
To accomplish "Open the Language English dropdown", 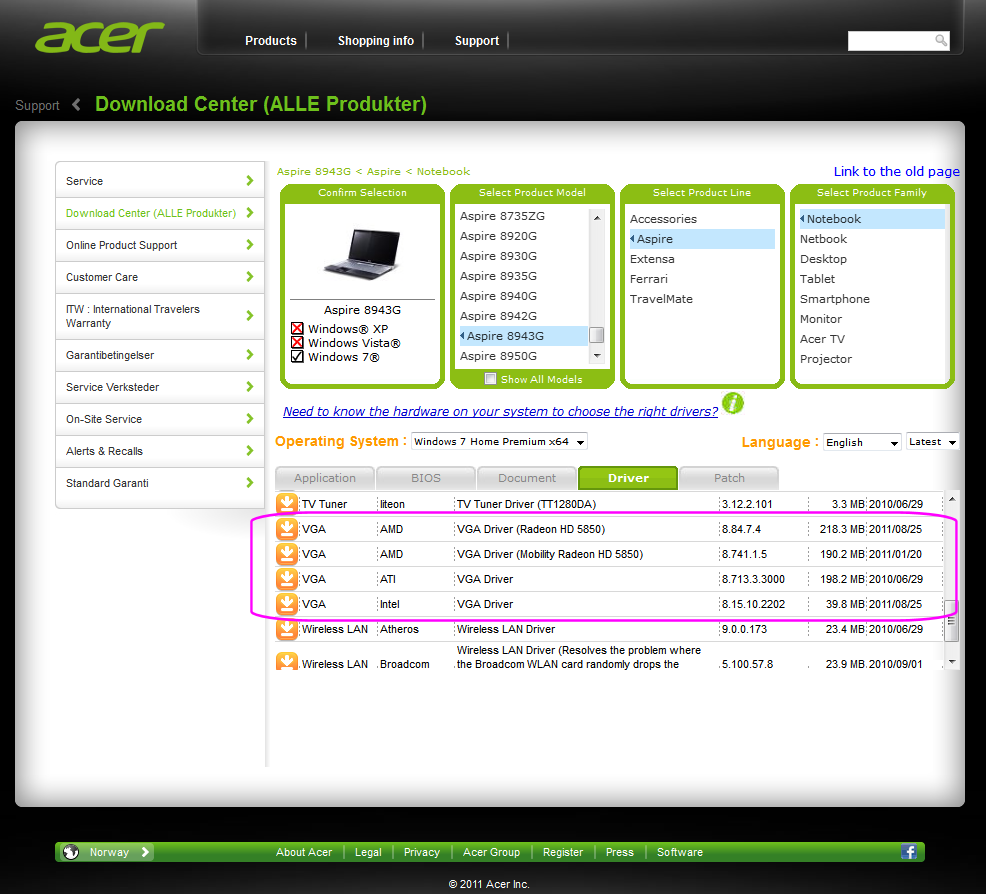I will 862,442.
